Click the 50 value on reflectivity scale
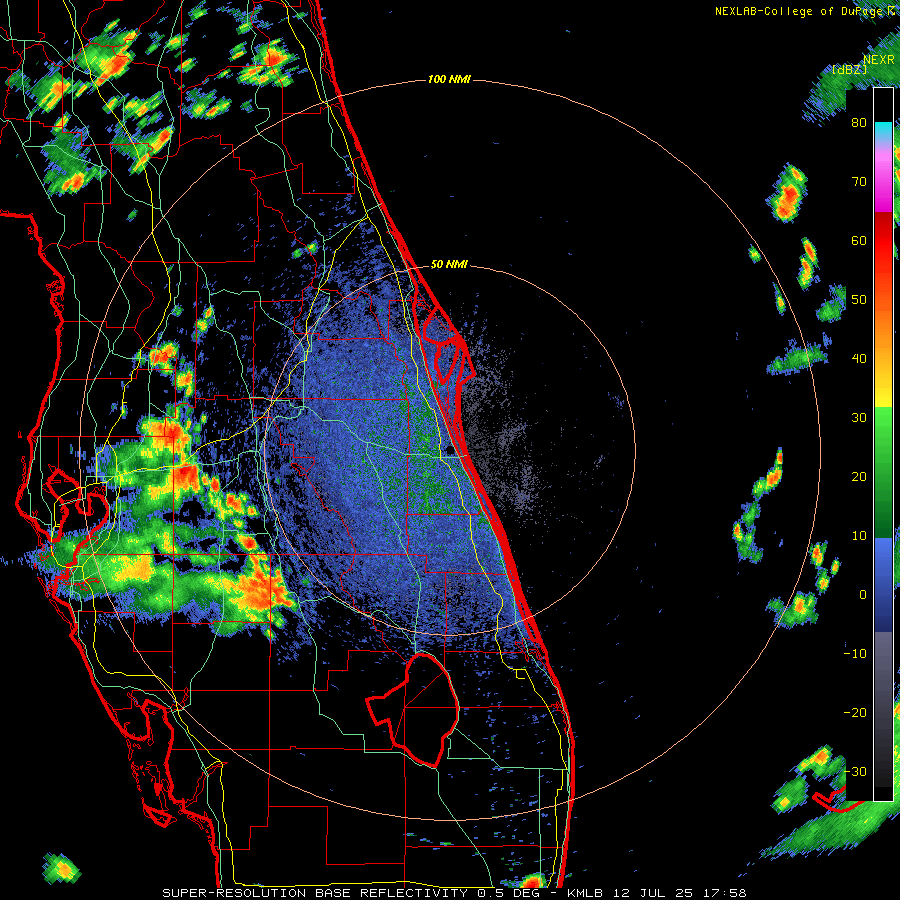 tap(859, 300)
